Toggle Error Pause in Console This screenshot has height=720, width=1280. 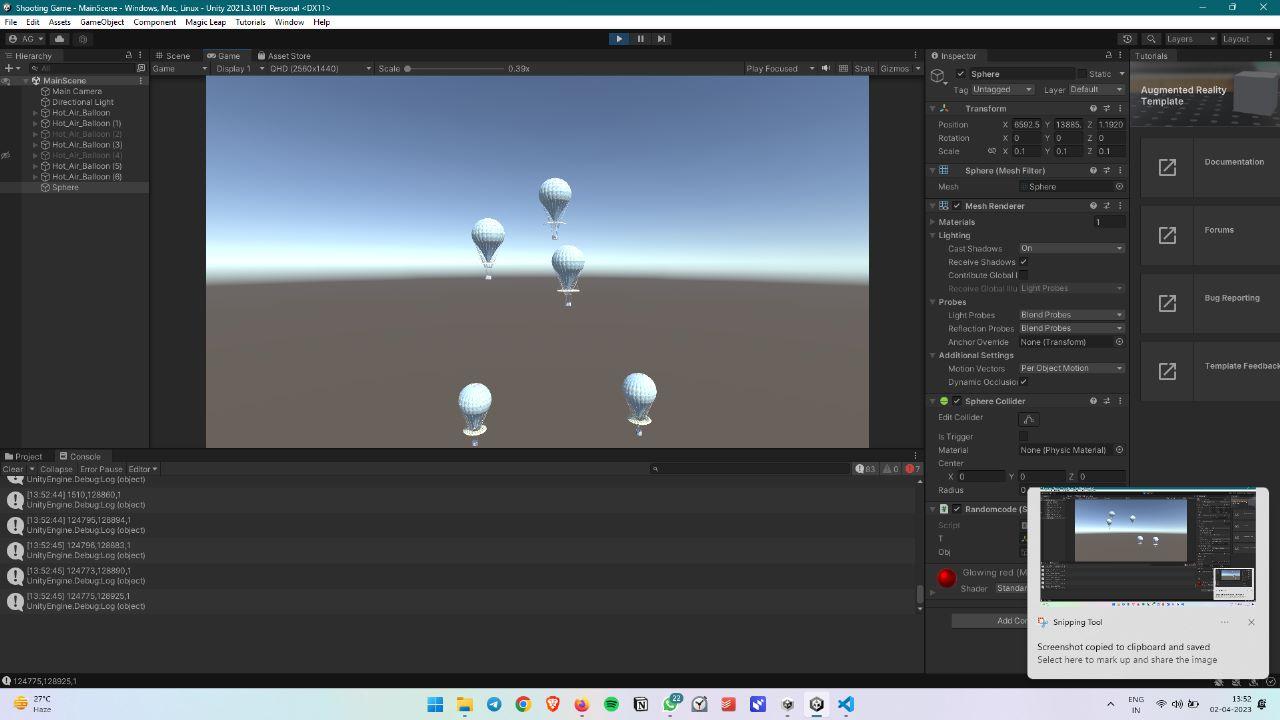click(101, 469)
